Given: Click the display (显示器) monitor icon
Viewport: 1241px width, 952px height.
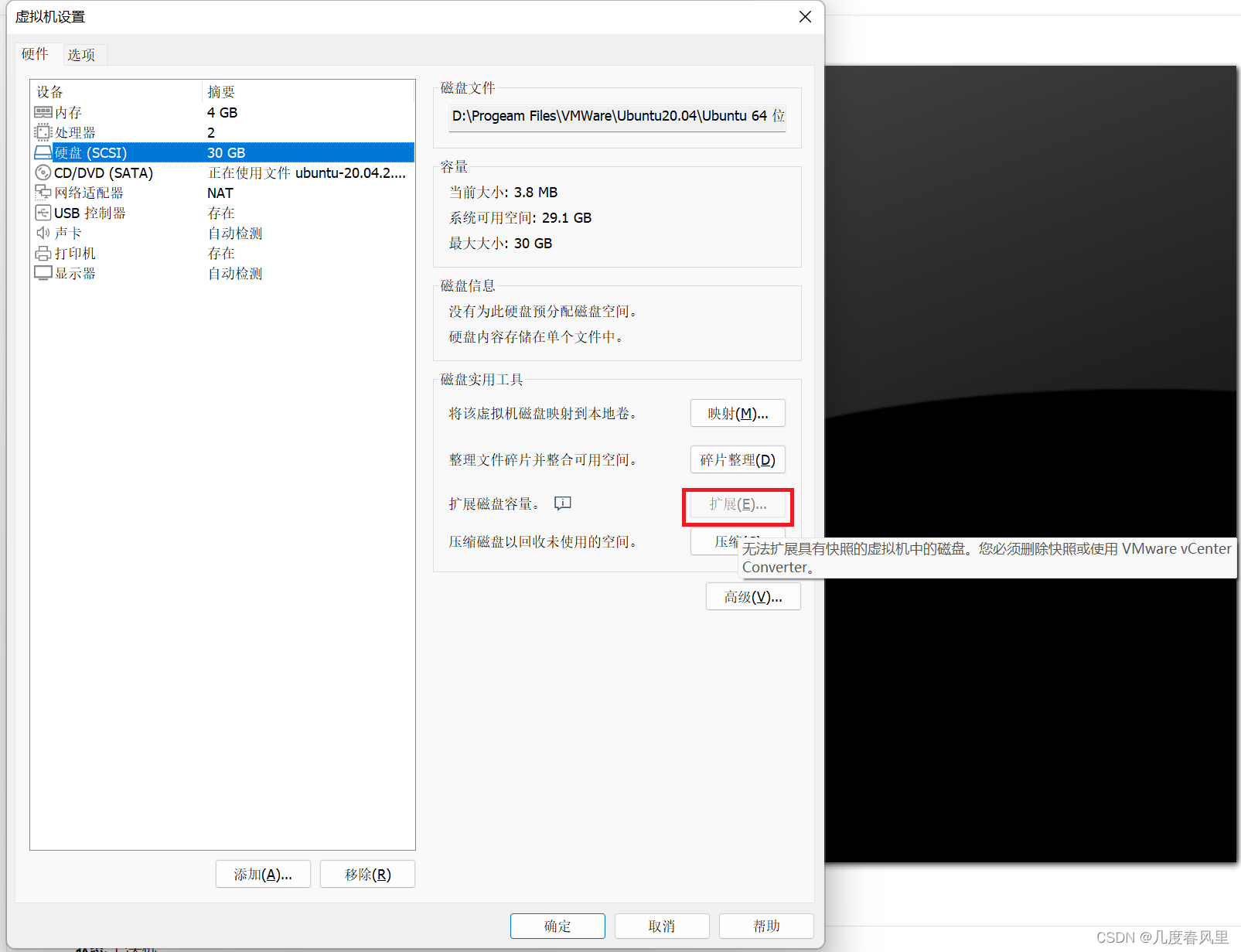Looking at the screenshot, I should (43, 274).
